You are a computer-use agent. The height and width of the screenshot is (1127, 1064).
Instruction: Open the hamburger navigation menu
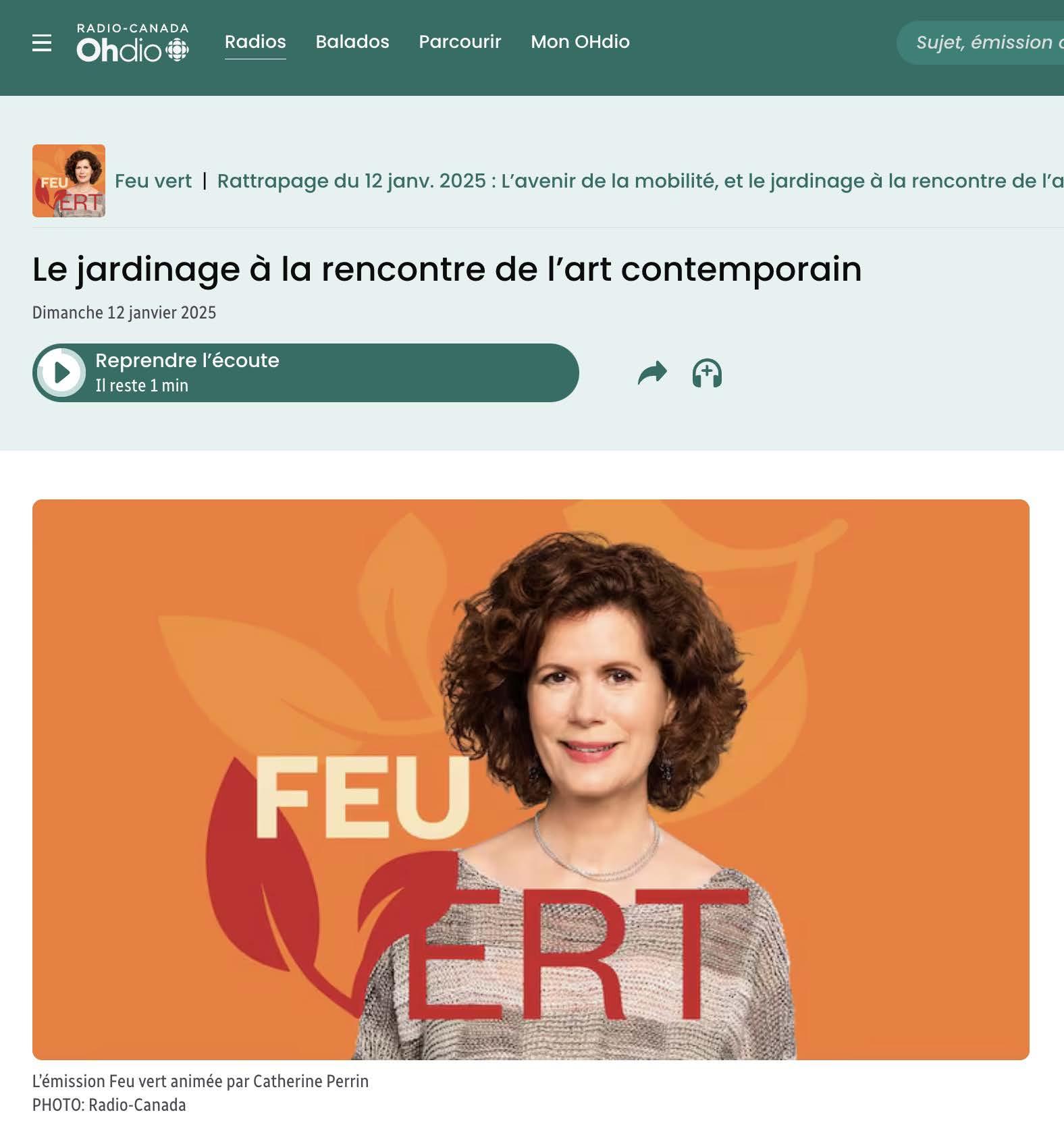(42, 43)
